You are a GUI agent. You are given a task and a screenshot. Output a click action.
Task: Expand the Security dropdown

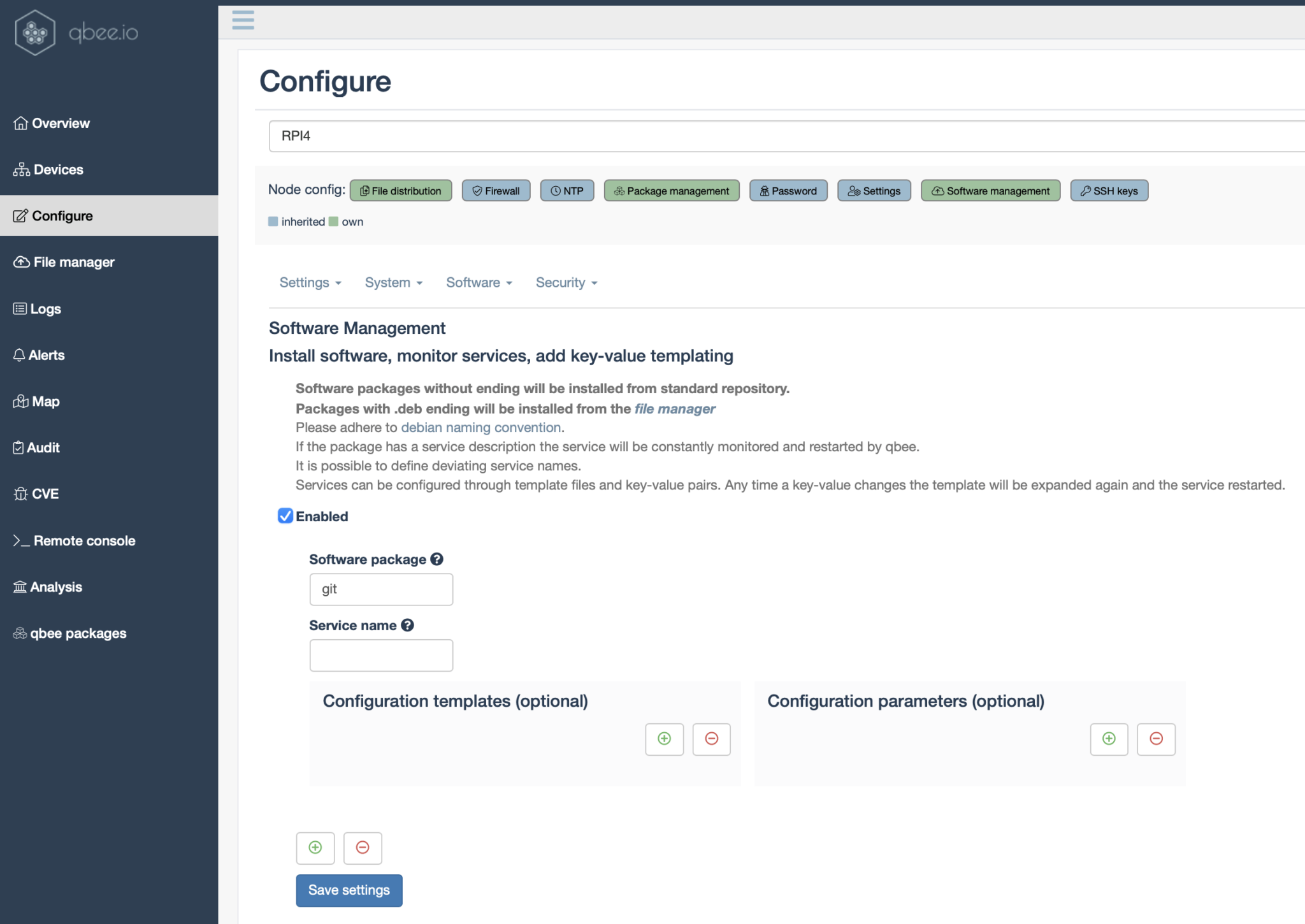coord(566,282)
